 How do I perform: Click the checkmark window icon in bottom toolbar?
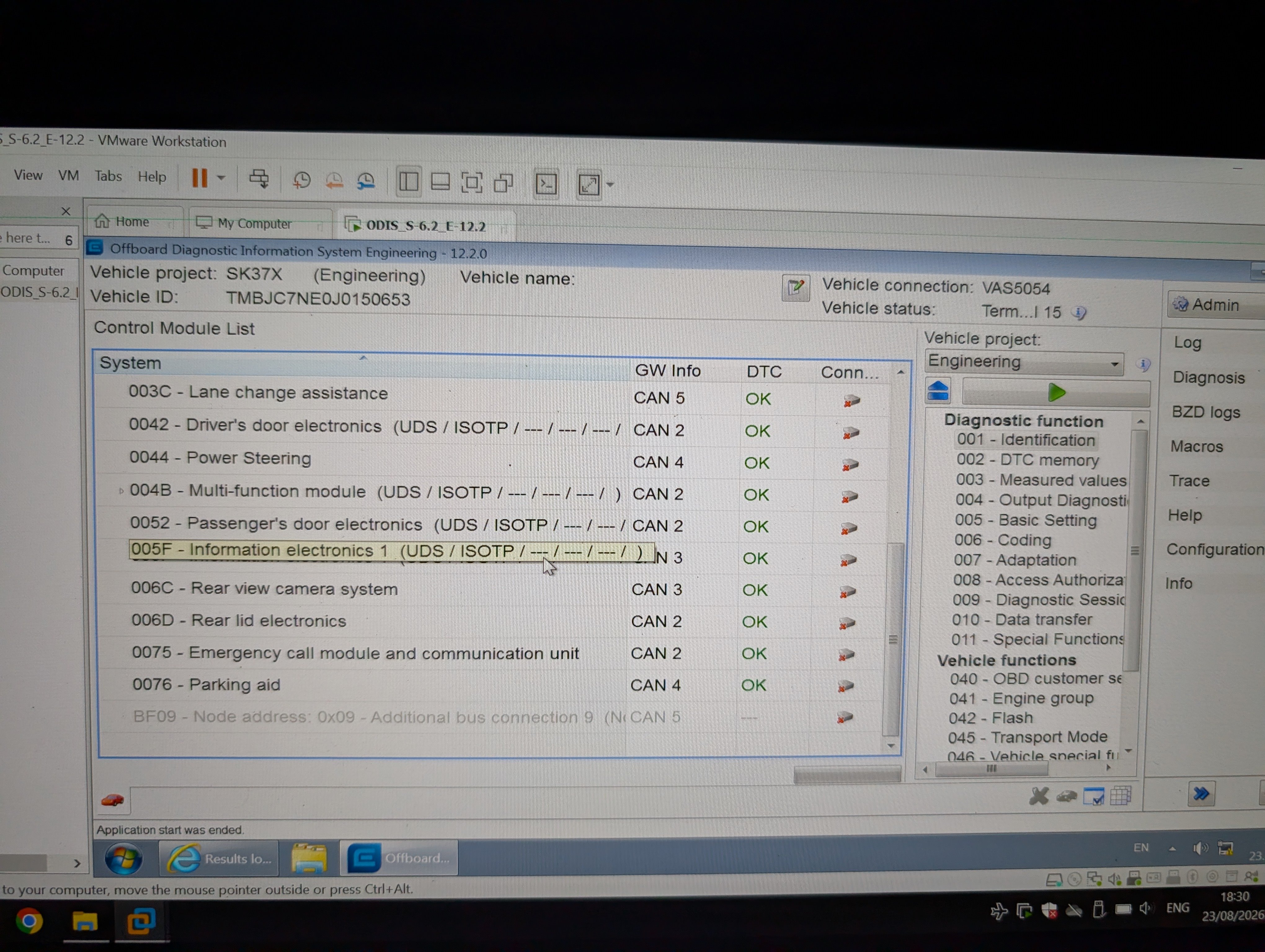point(1094,796)
